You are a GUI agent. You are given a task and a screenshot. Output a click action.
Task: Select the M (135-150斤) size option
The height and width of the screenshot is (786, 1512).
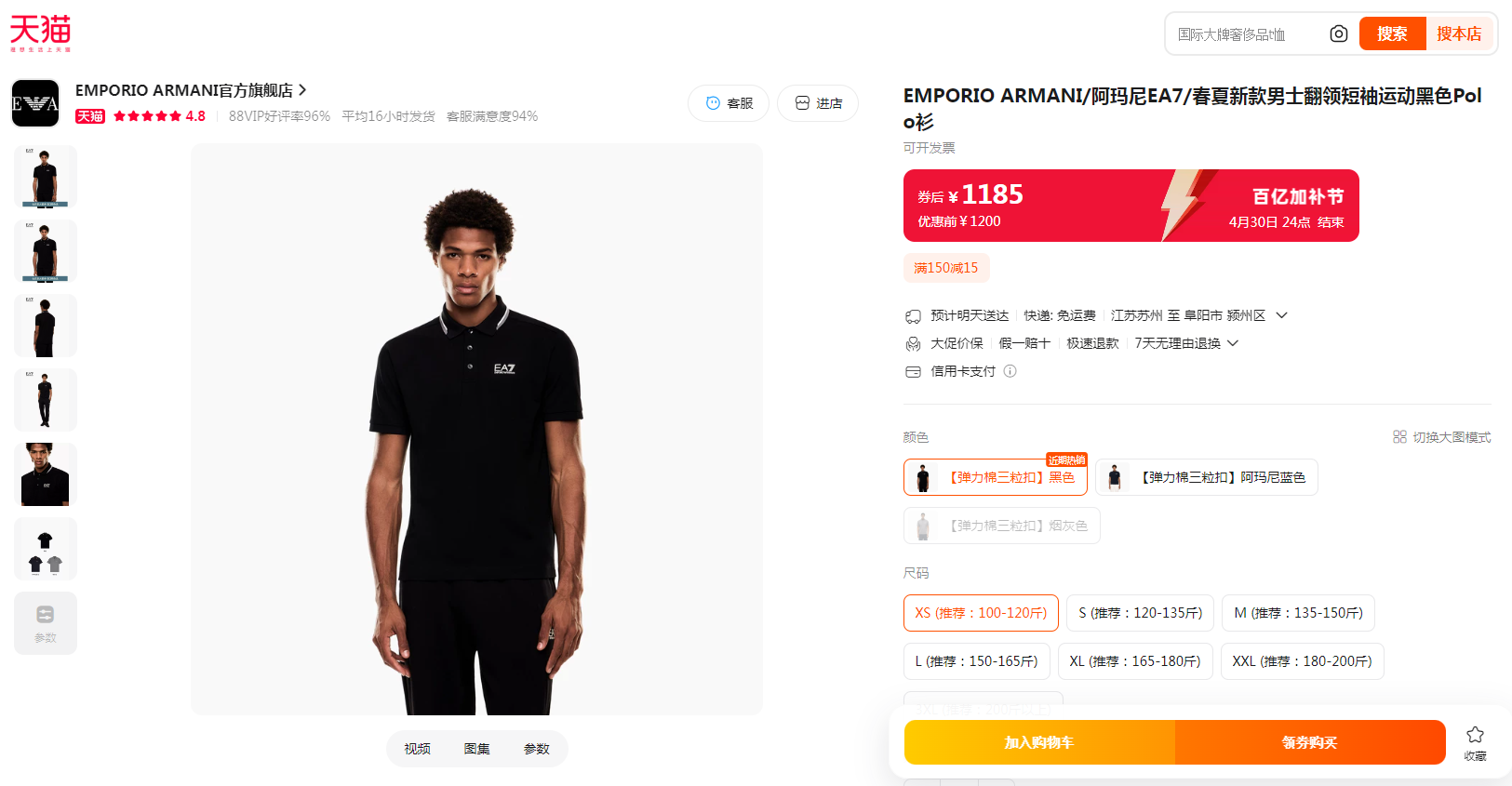(x=1298, y=613)
